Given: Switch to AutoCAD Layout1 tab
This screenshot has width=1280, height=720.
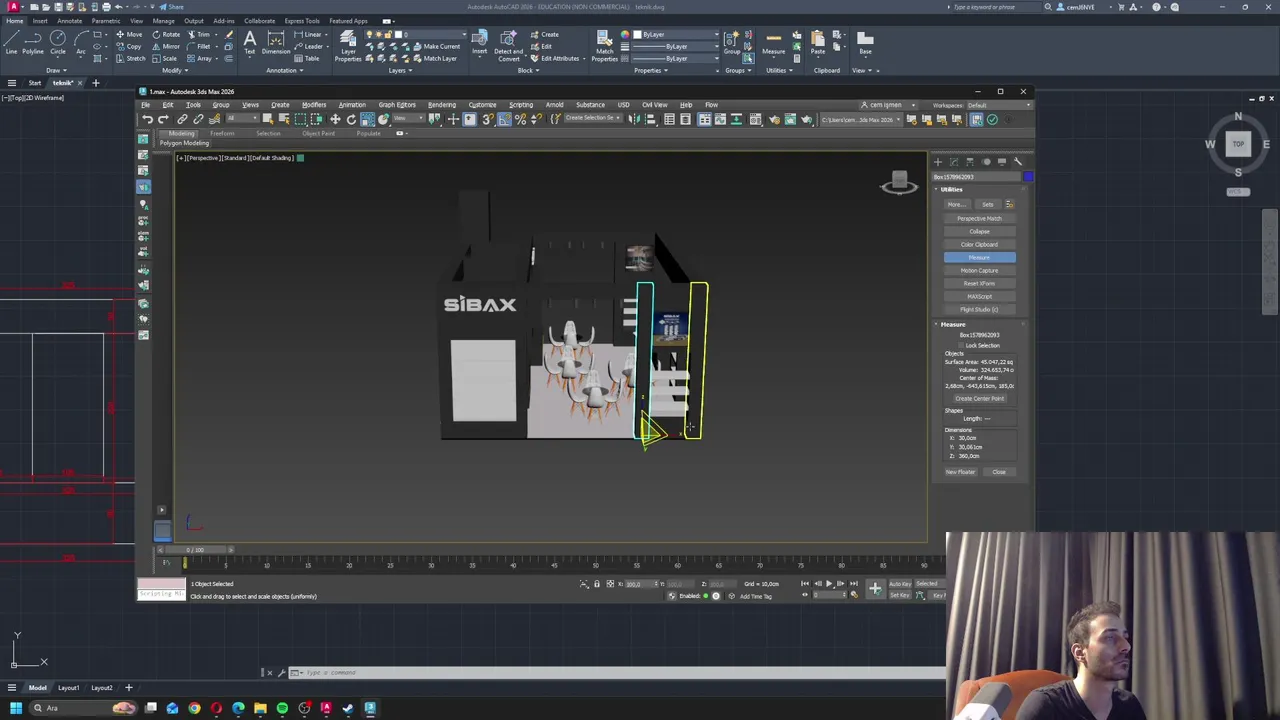Looking at the screenshot, I should tap(68, 688).
